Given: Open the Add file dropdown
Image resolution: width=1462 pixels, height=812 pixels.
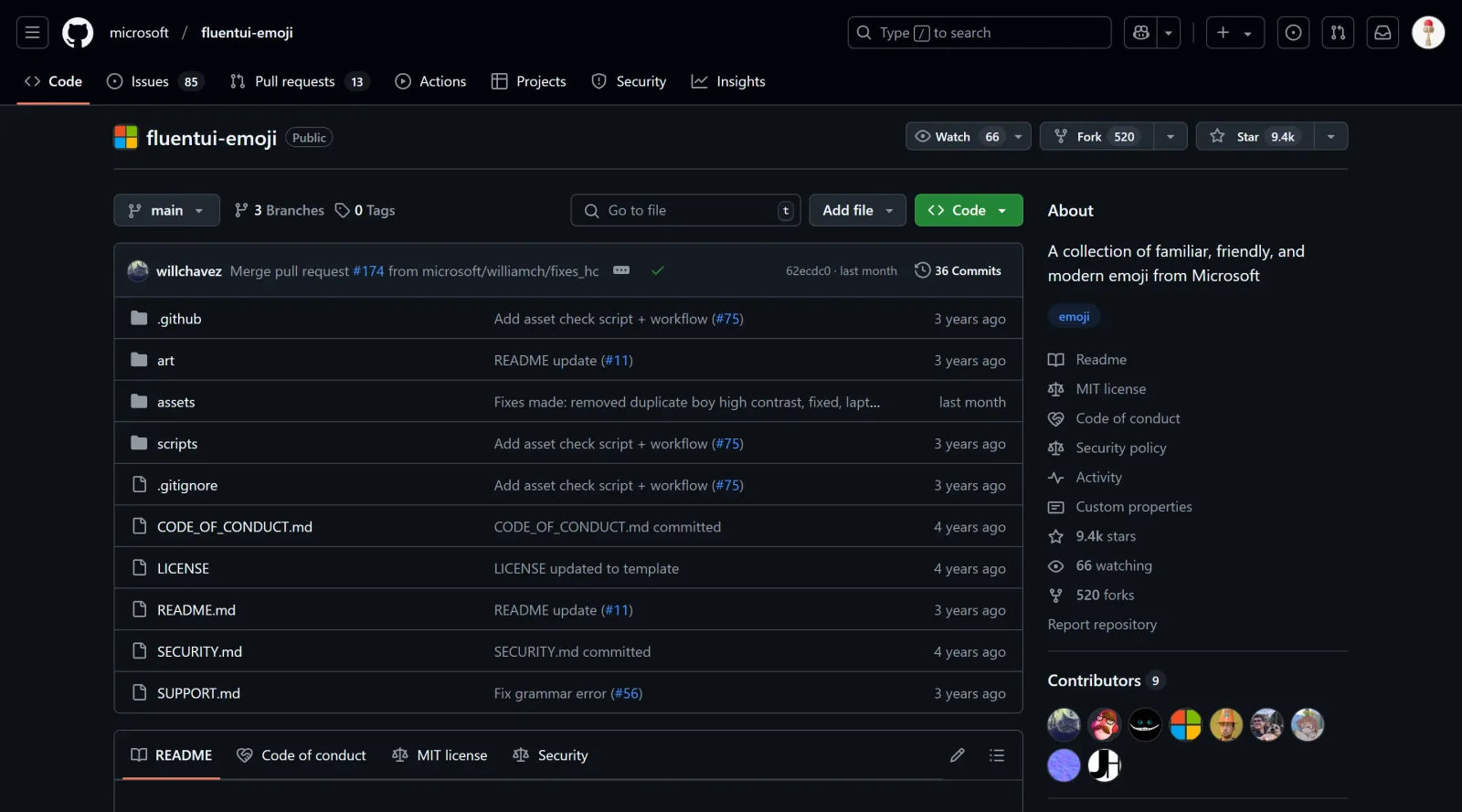Looking at the screenshot, I should pyautogui.click(x=857, y=210).
